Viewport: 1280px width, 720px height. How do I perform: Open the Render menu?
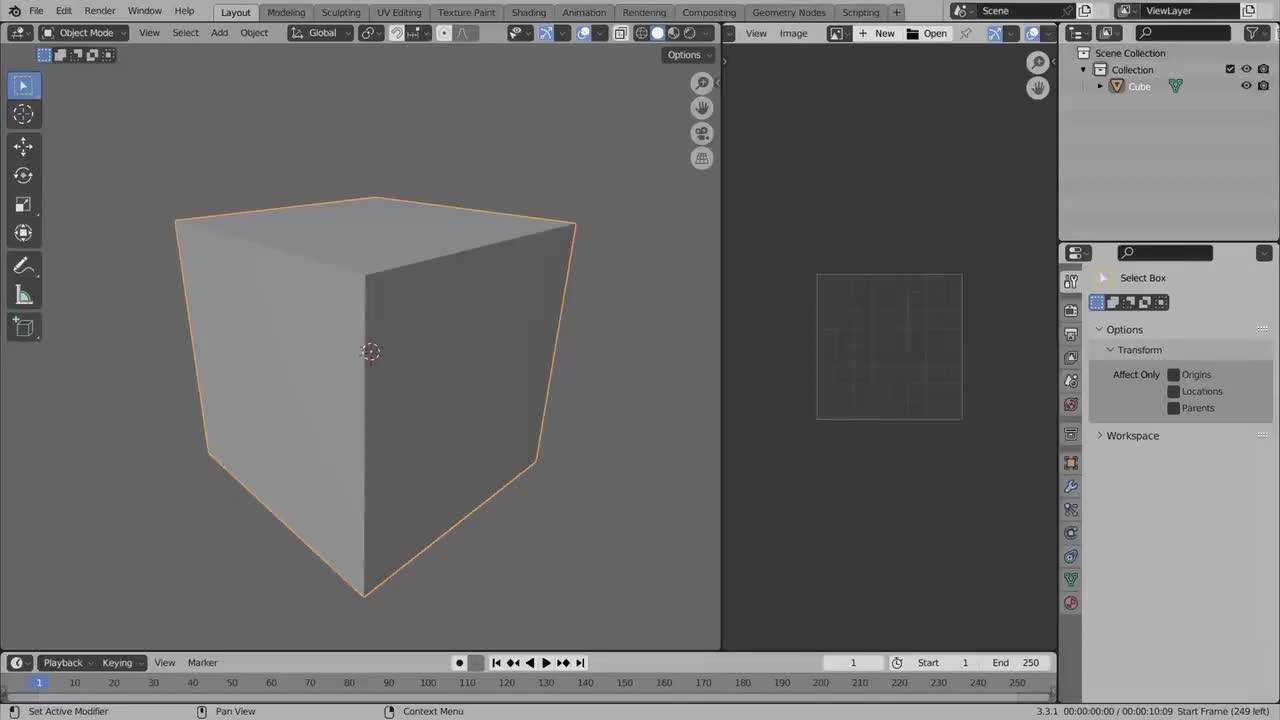[x=99, y=11]
